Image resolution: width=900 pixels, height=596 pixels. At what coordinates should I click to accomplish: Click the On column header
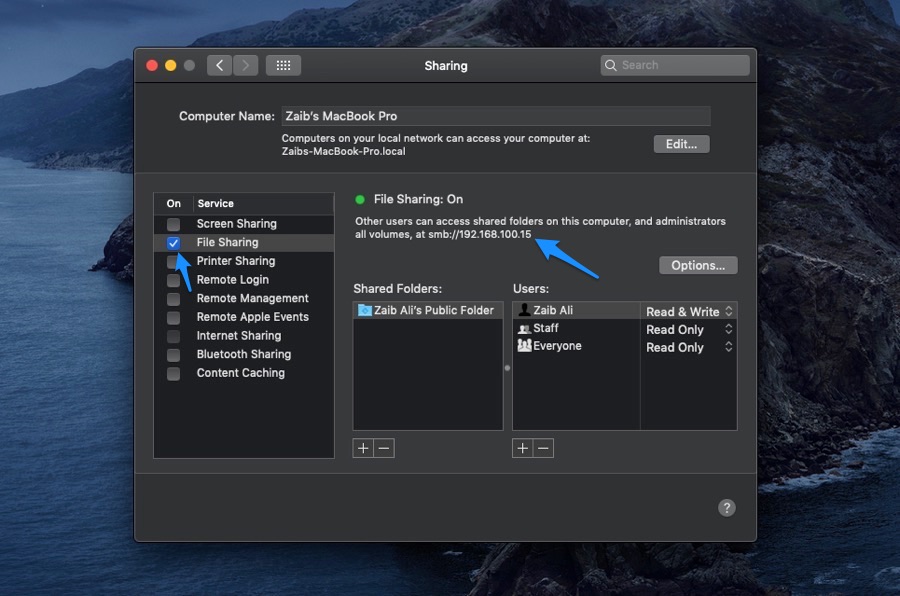[x=173, y=203]
